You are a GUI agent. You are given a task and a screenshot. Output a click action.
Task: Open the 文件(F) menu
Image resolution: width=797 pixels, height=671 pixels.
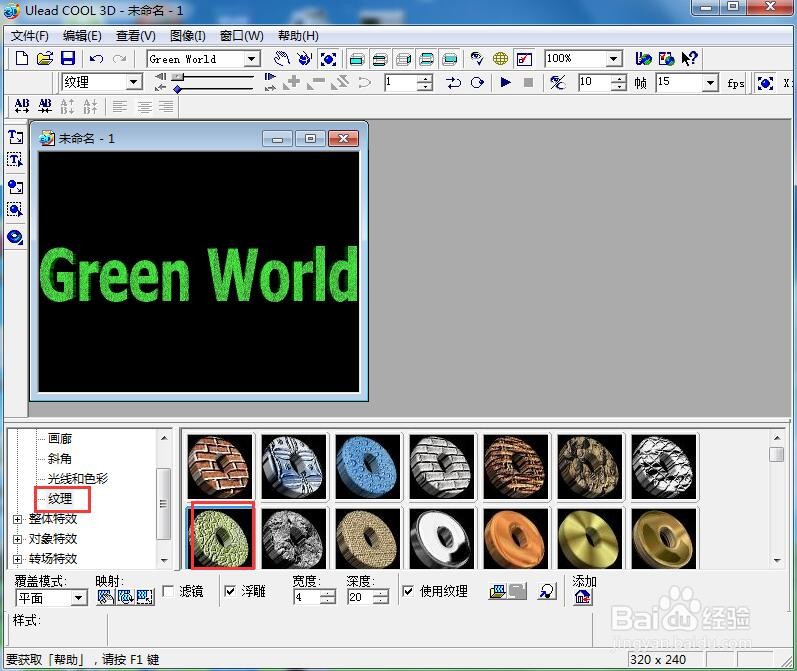30,36
